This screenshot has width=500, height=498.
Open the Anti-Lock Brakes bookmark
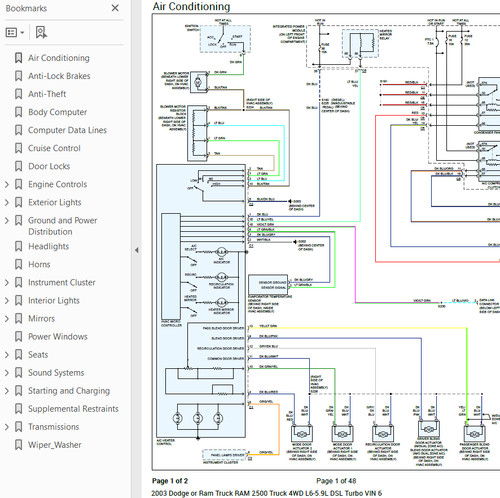59,76
